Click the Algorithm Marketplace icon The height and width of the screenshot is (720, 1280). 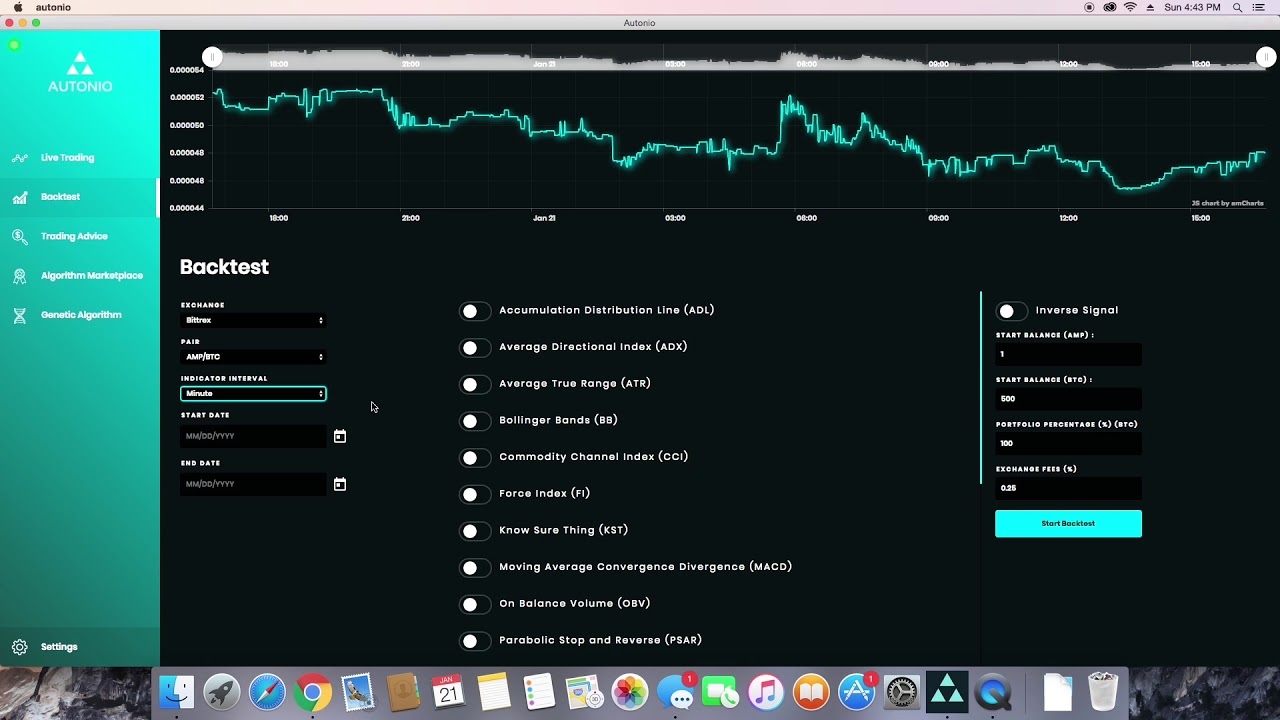tap(20, 276)
